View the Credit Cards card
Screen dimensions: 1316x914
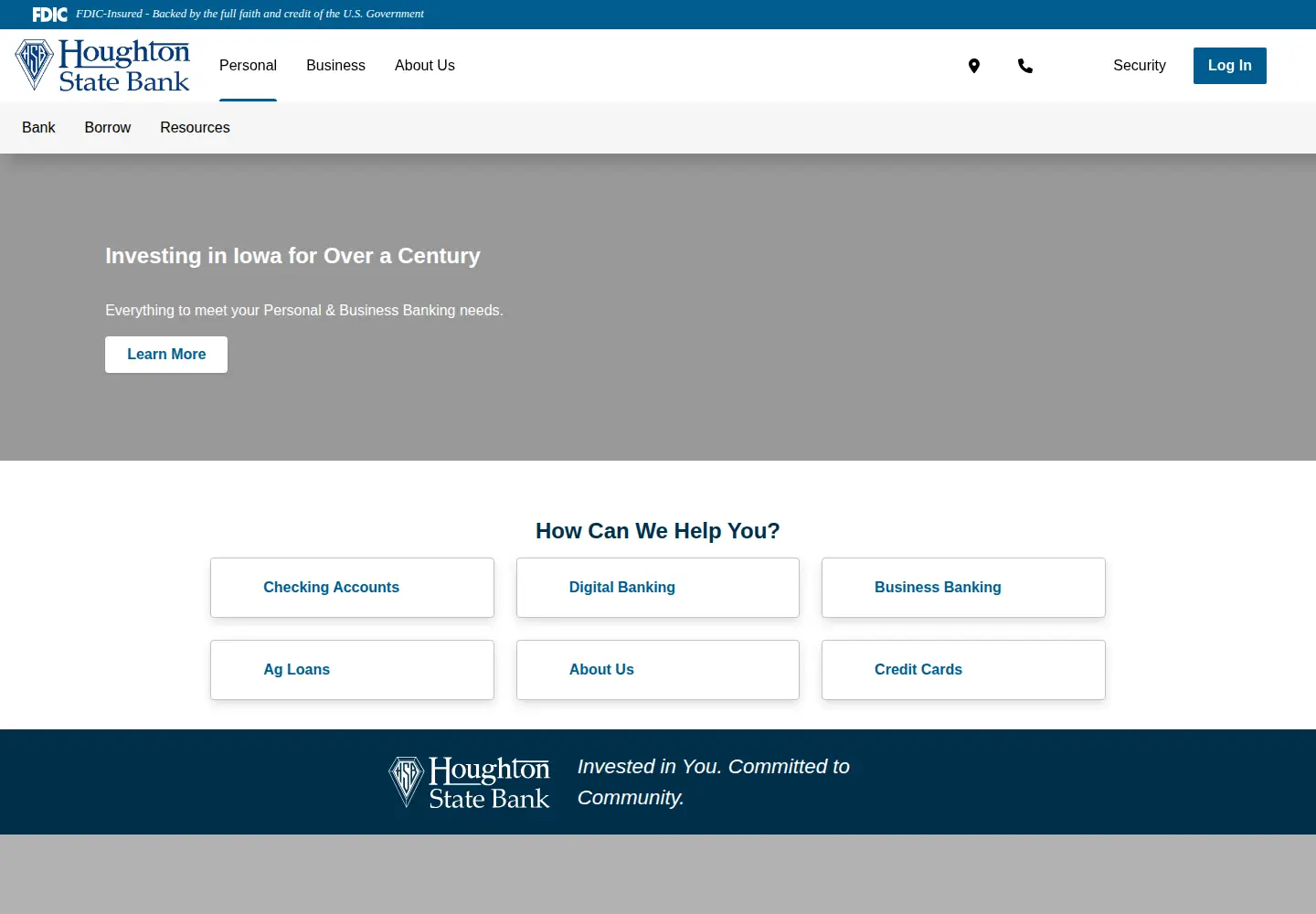click(963, 670)
